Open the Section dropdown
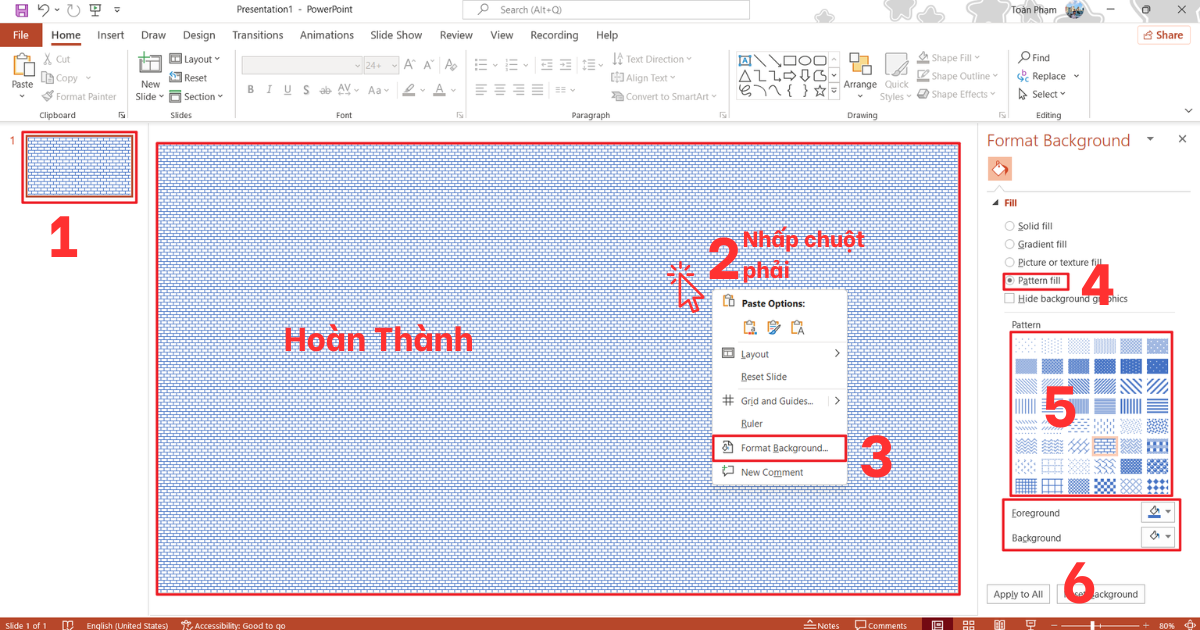 pyautogui.click(x=196, y=97)
